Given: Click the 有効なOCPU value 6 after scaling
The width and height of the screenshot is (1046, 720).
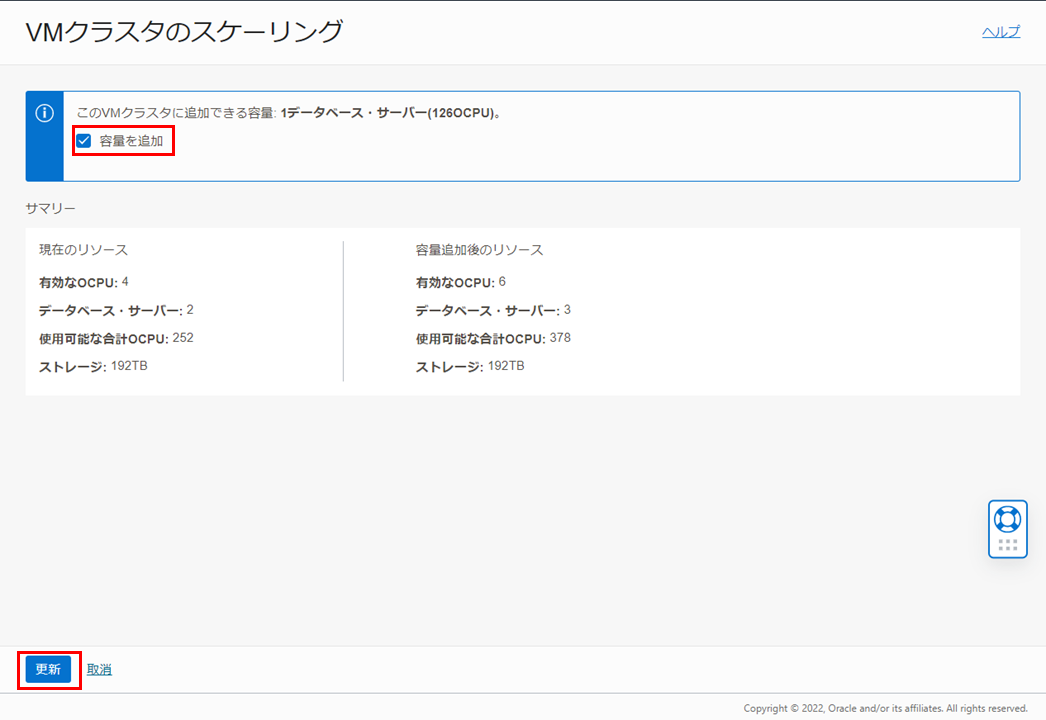Looking at the screenshot, I should (502, 282).
